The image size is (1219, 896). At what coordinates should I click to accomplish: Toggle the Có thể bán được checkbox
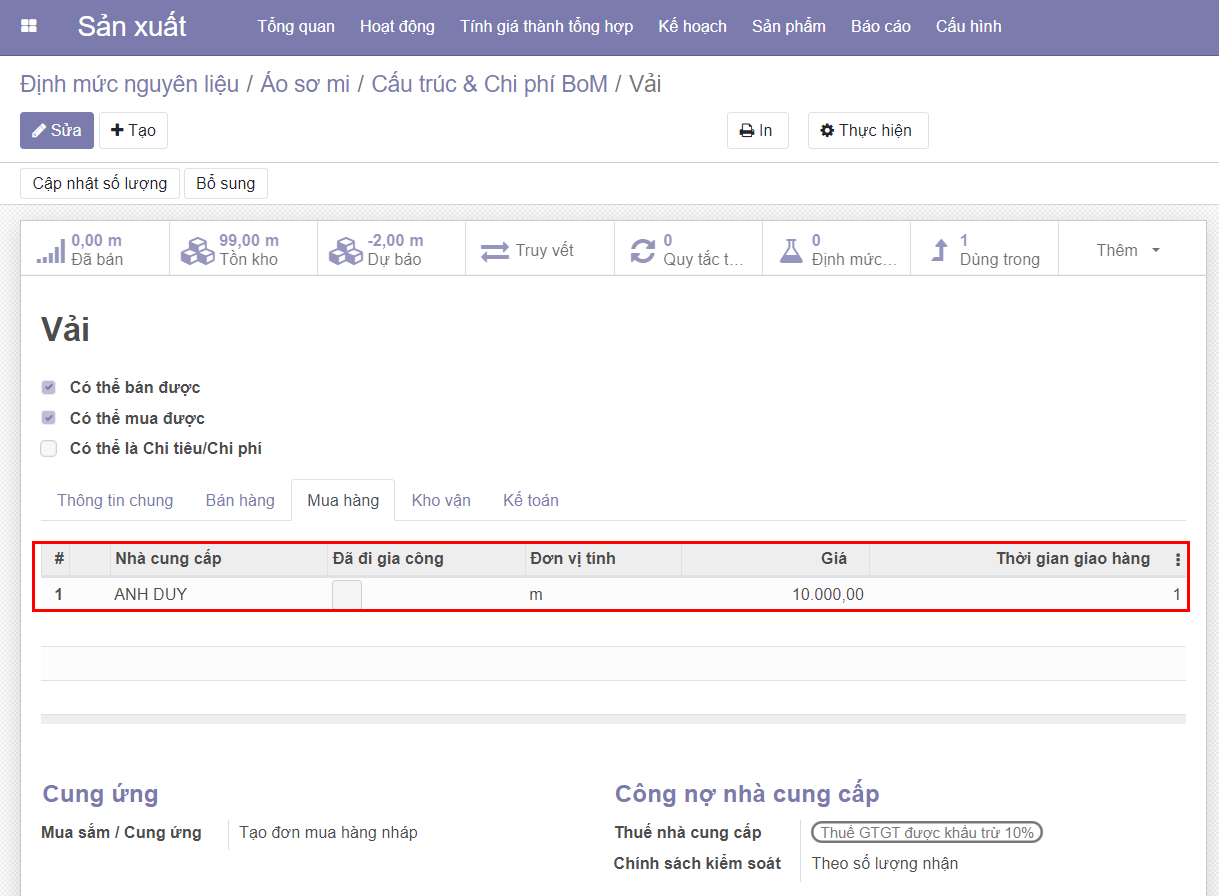49,387
